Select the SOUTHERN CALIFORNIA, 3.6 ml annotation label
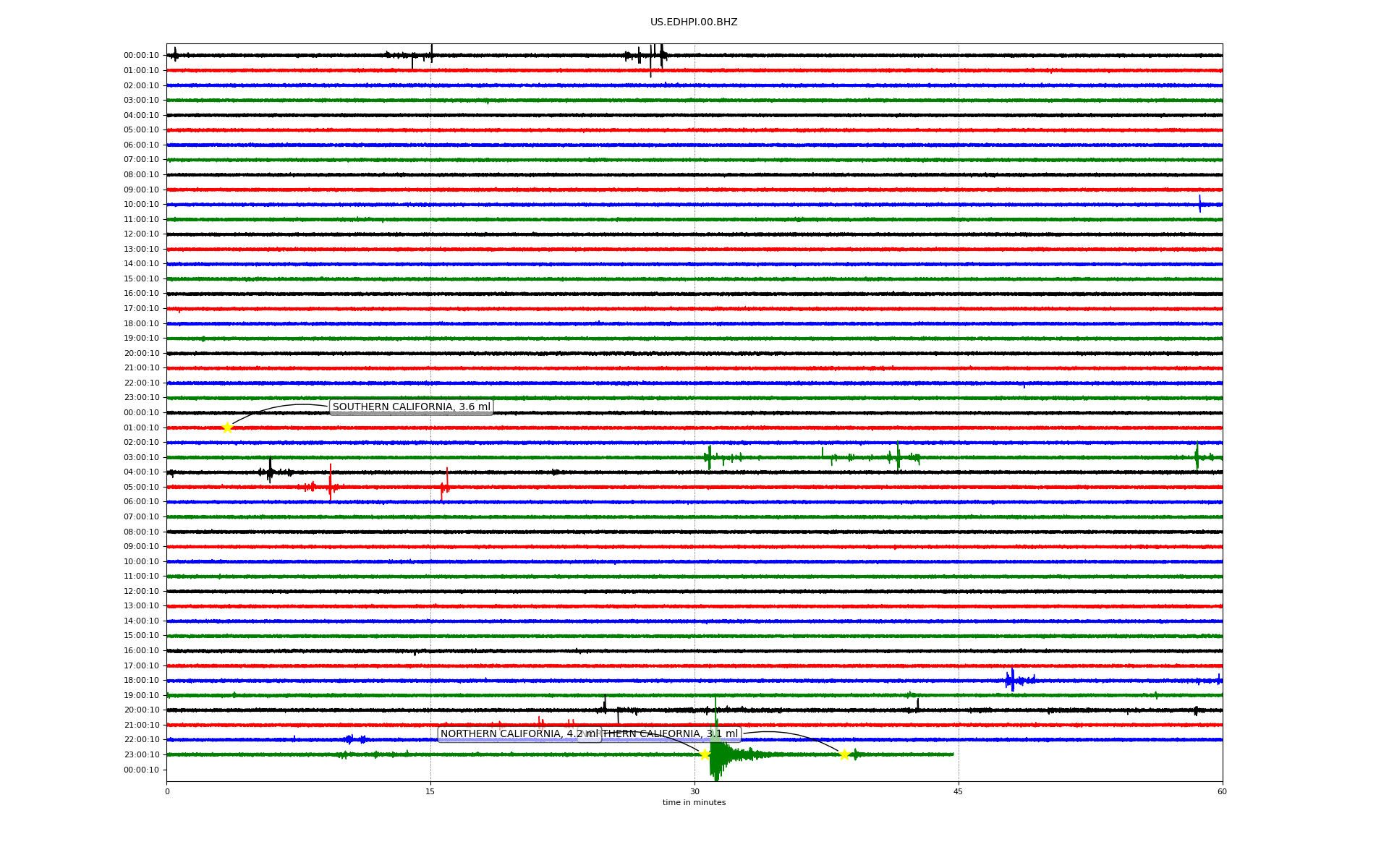 tap(411, 407)
